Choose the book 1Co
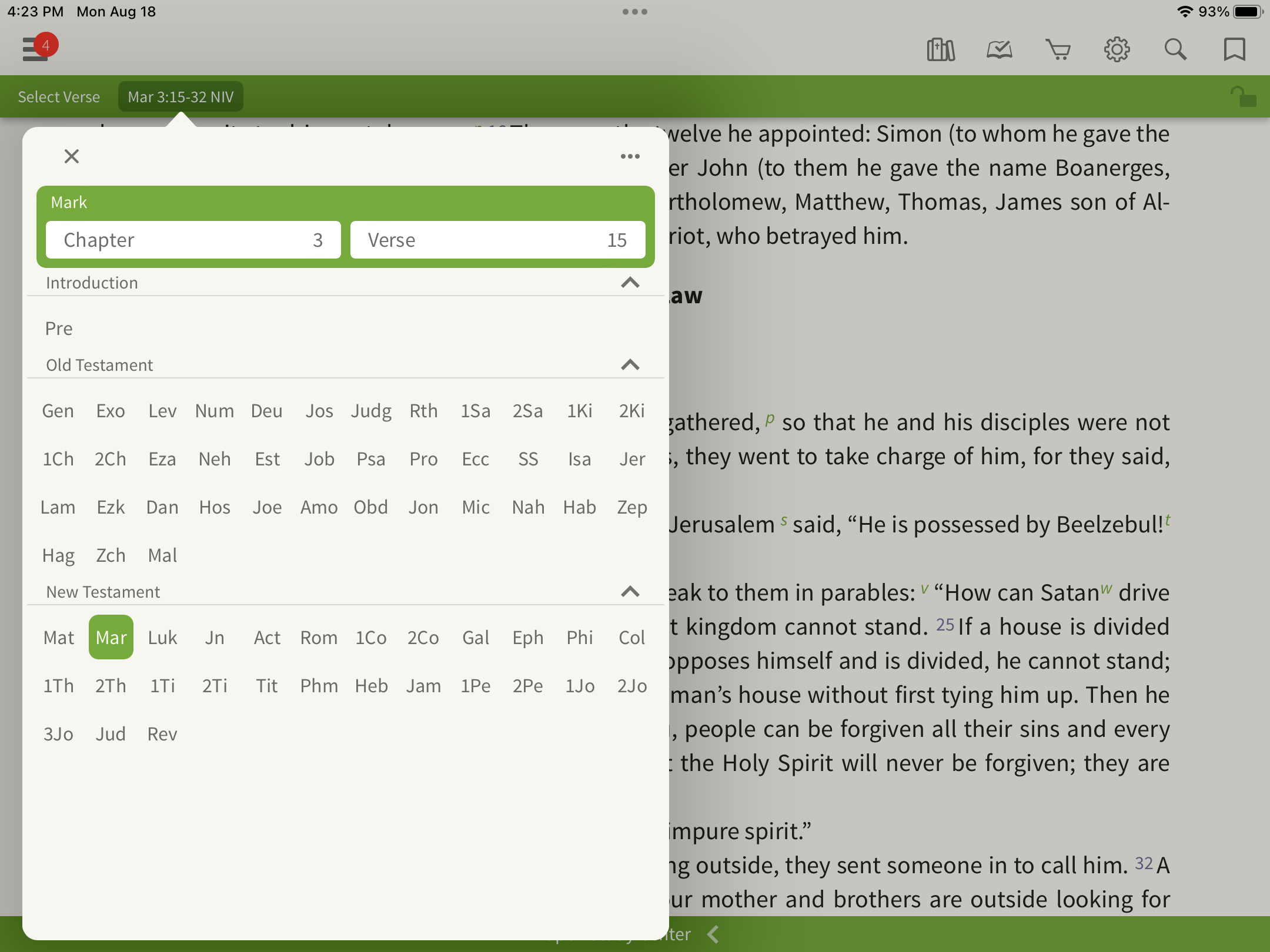 [x=371, y=638]
